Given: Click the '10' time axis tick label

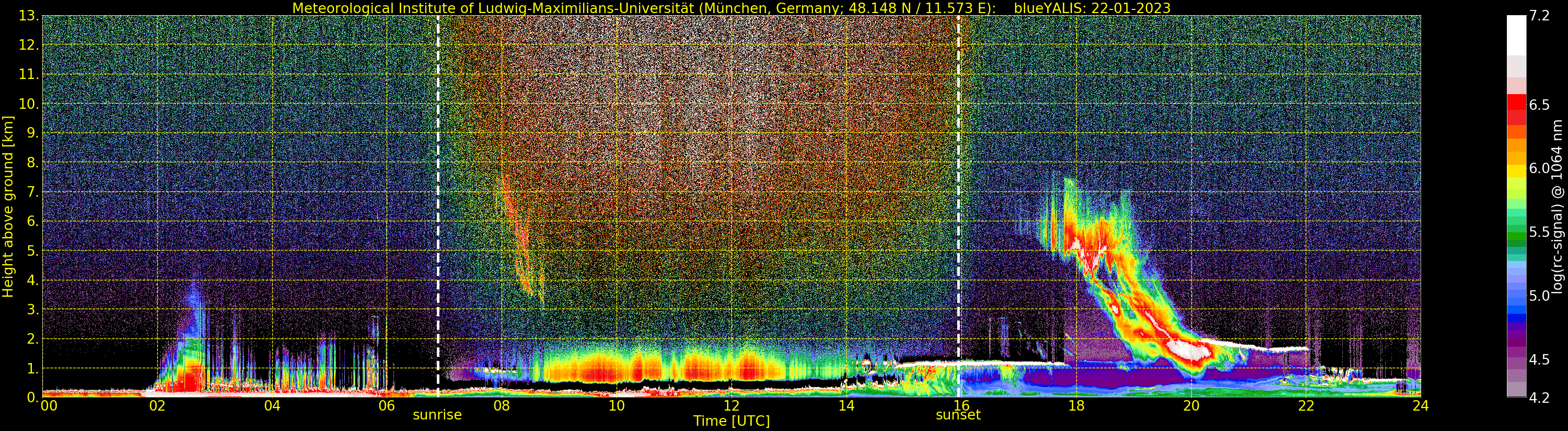Looking at the screenshot, I should [x=617, y=406].
